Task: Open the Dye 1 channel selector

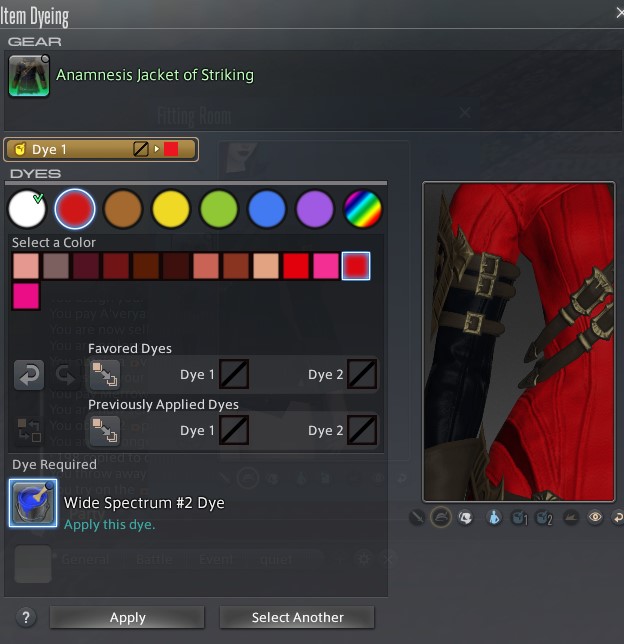Action: [101, 150]
